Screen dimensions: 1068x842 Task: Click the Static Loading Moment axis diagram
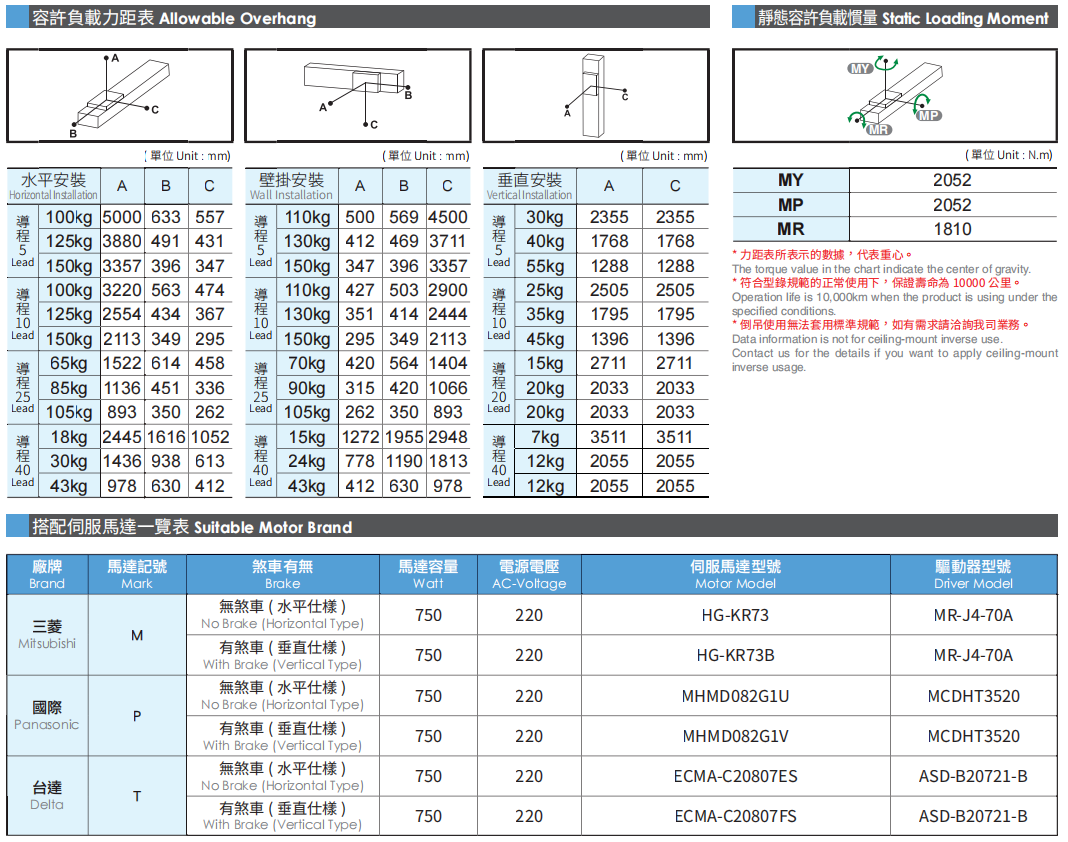coord(894,95)
